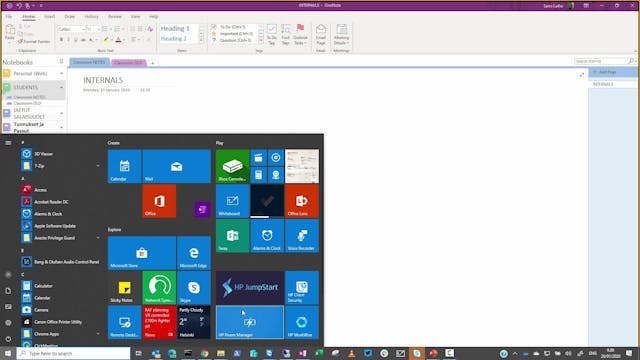This screenshot has height=360, width=640.
Task: Expand the JAETUT SALAISUUDET notebook
Action: pyautogui.click(x=62, y=113)
